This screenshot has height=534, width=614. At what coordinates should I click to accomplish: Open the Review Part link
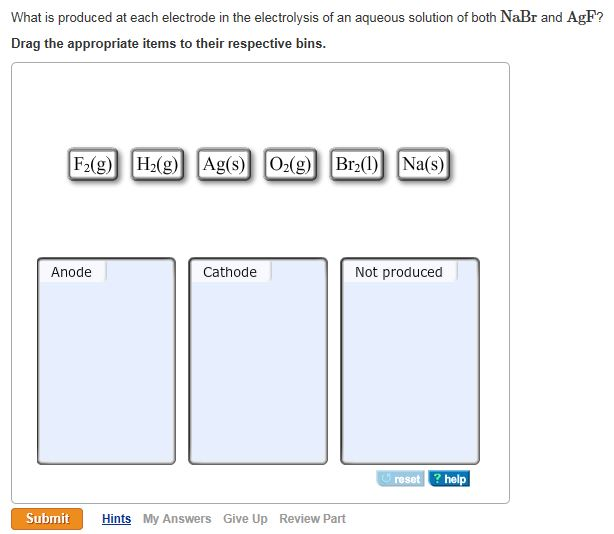pos(313,519)
